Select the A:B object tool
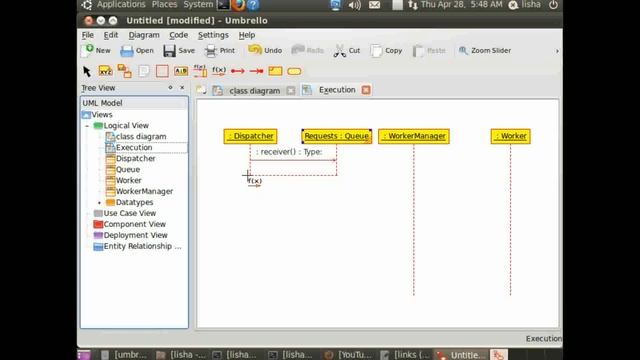 point(181,71)
